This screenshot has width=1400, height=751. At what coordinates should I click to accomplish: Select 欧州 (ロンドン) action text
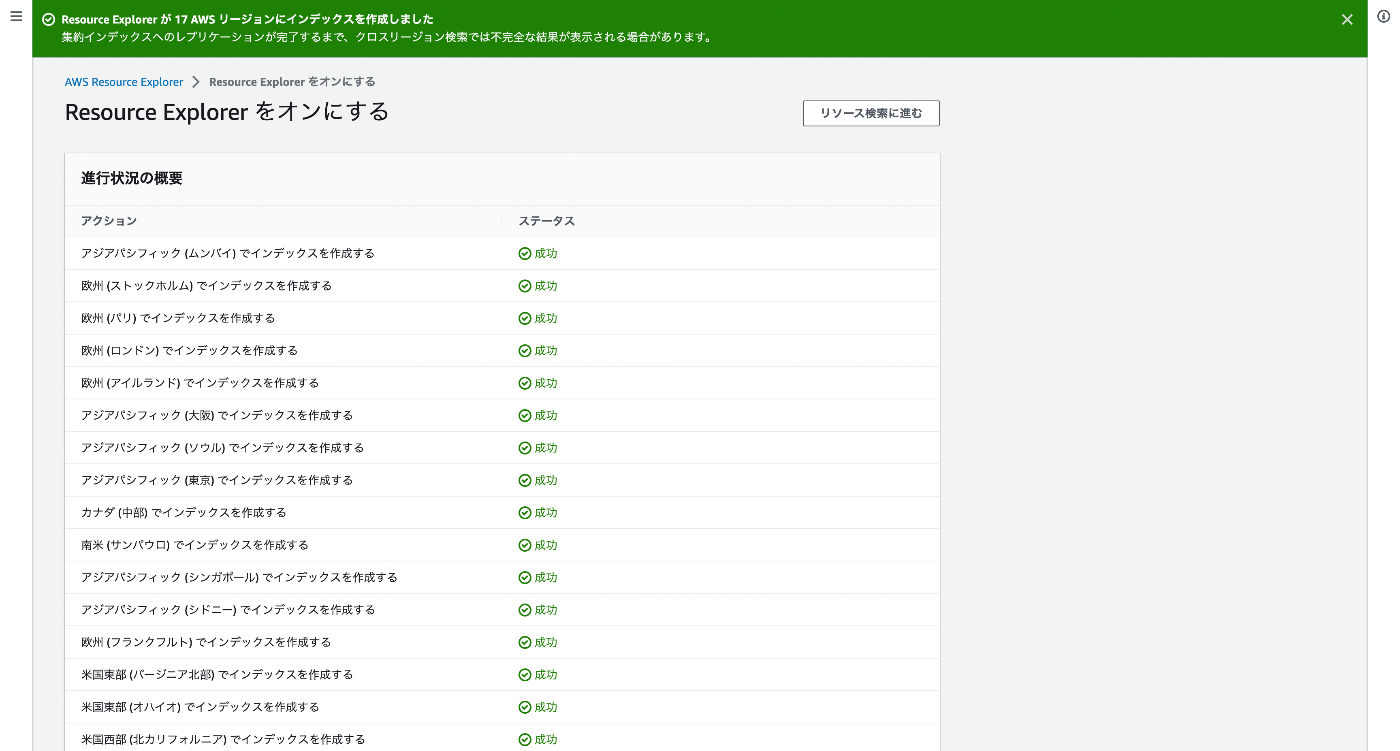190,351
